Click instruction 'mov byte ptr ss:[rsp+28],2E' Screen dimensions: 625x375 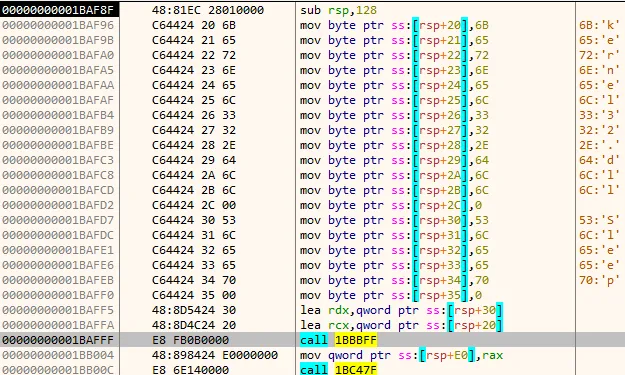coord(394,145)
